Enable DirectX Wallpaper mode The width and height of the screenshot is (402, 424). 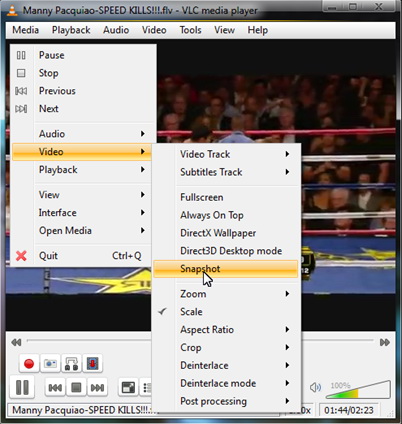(225, 233)
